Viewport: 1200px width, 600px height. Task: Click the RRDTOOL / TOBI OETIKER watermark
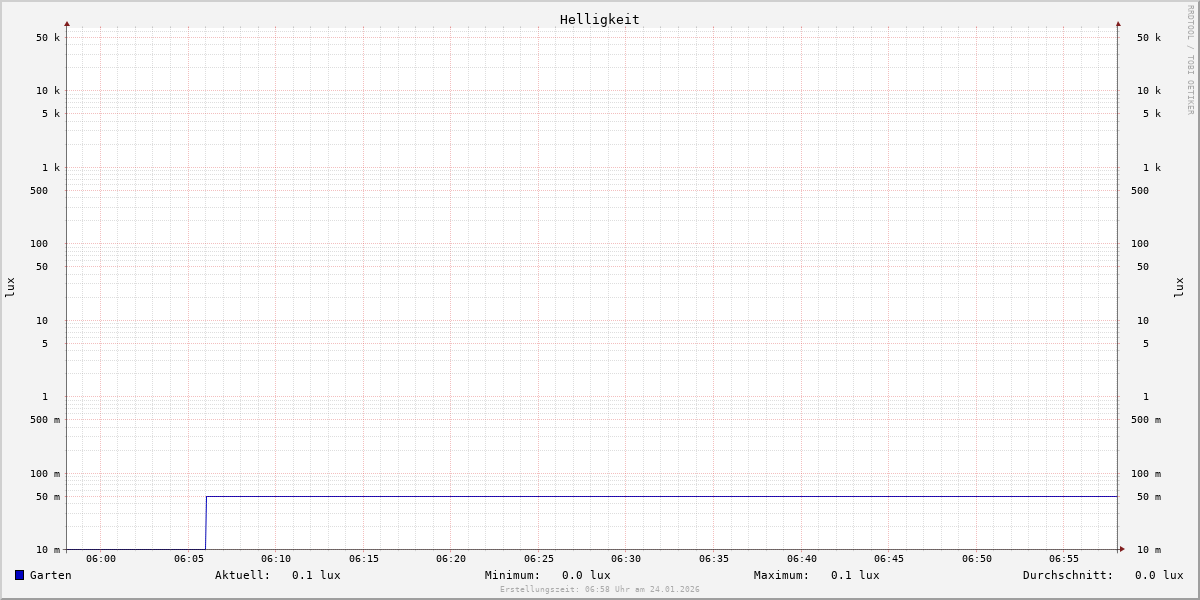1190,59
